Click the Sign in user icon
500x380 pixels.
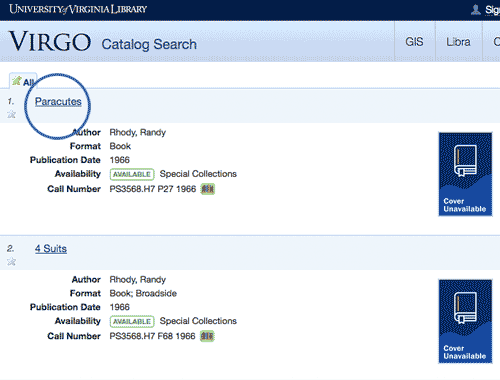476,10
